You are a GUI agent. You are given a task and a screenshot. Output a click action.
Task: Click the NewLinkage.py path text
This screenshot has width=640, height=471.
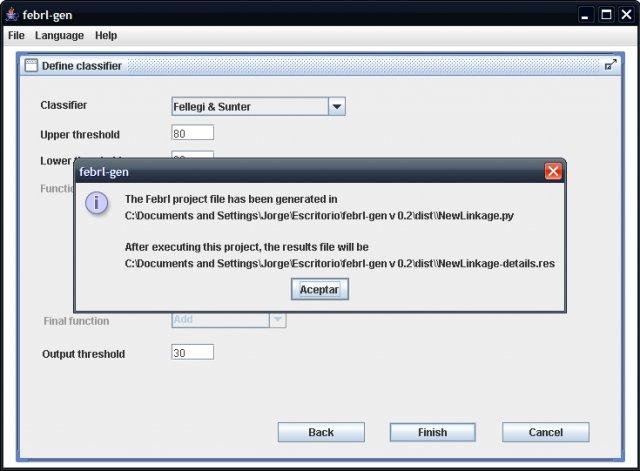[319, 216]
